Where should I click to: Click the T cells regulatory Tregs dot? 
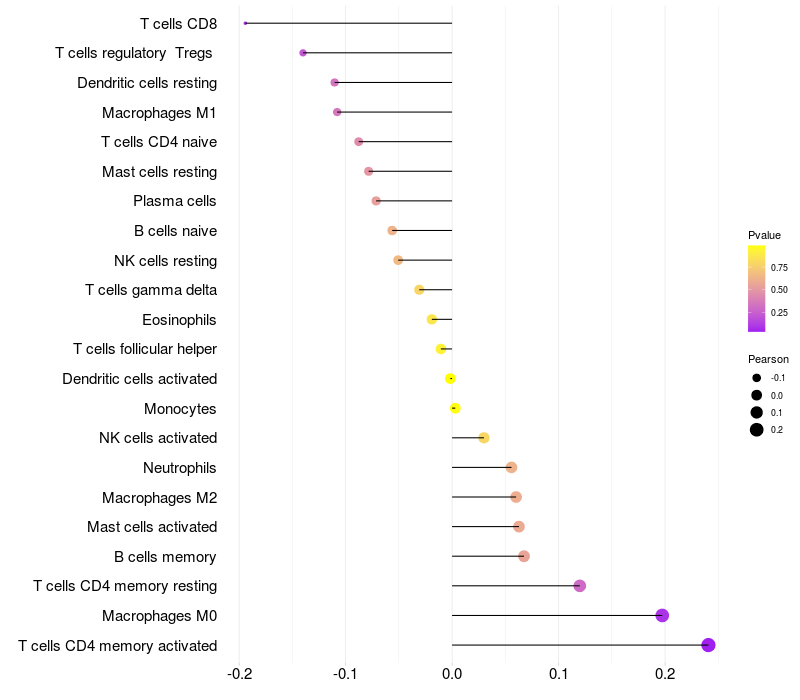(303, 53)
